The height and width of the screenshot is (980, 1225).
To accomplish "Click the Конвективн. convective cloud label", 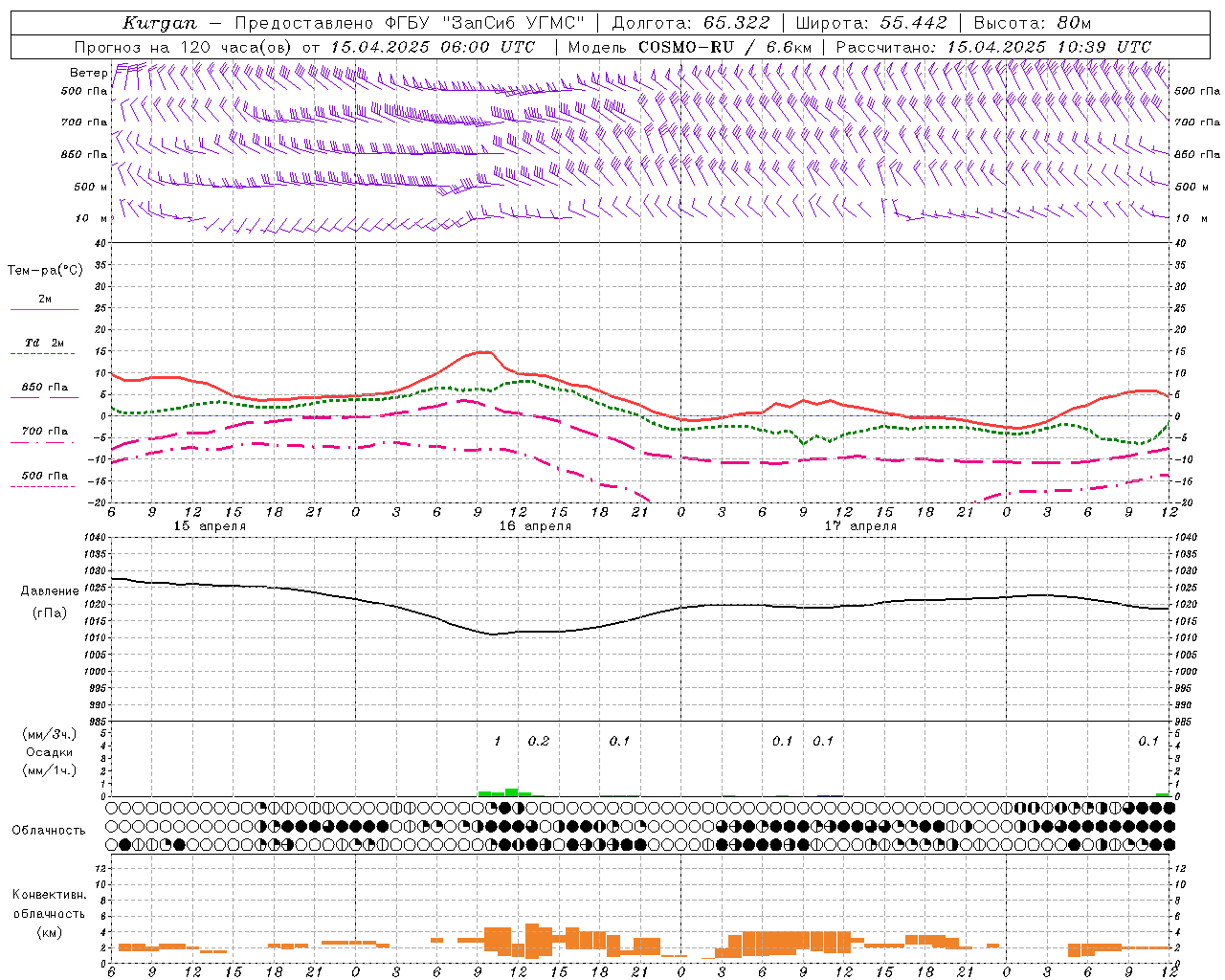I will [49, 895].
